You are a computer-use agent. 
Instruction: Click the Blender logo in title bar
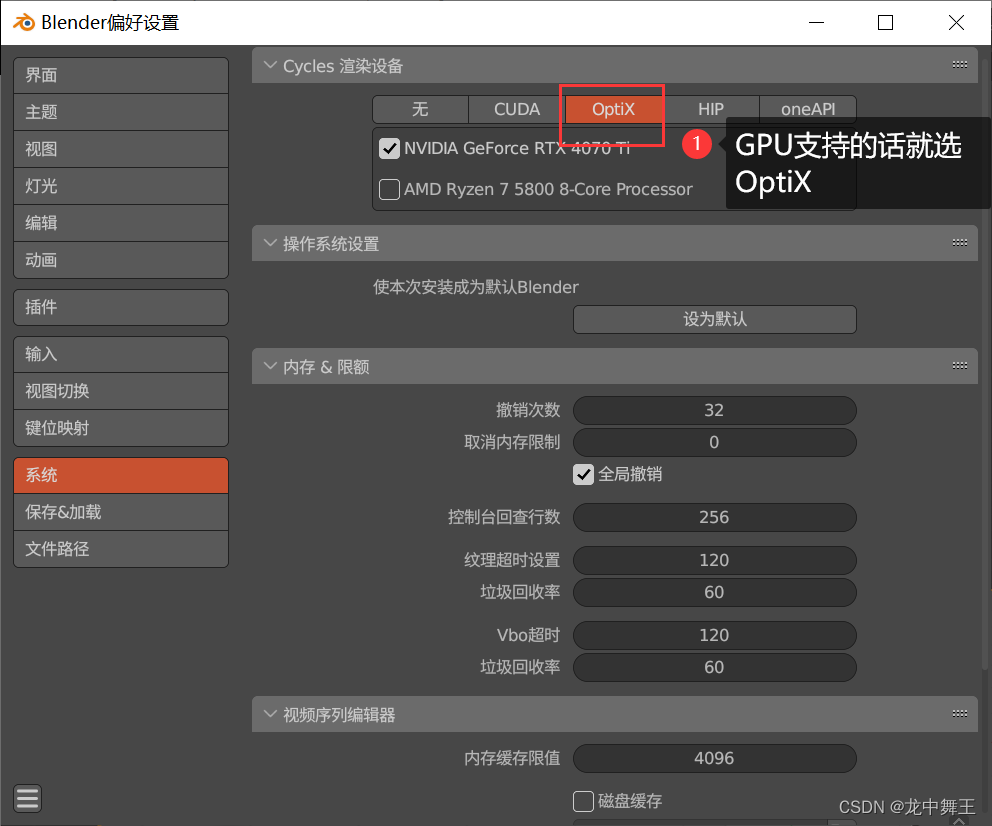23,23
